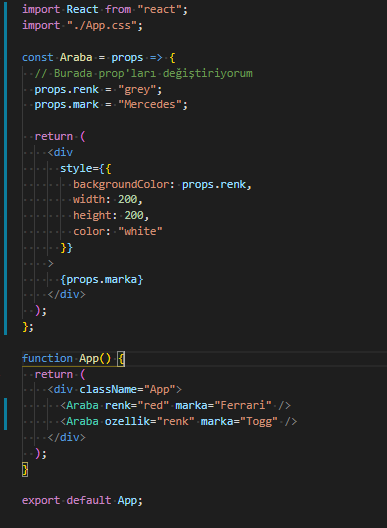Click the closing '};' of the Araba component
Screen dimensions: 387x528
click(28, 327)
